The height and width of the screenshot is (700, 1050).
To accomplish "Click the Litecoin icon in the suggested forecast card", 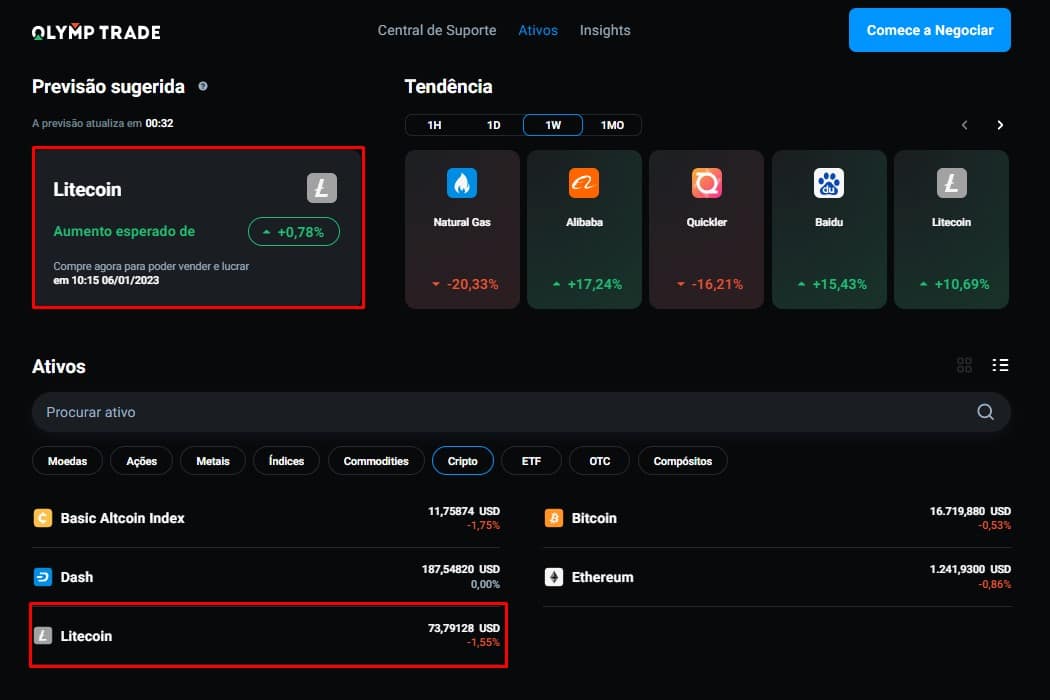I will (x=321, y=188).
